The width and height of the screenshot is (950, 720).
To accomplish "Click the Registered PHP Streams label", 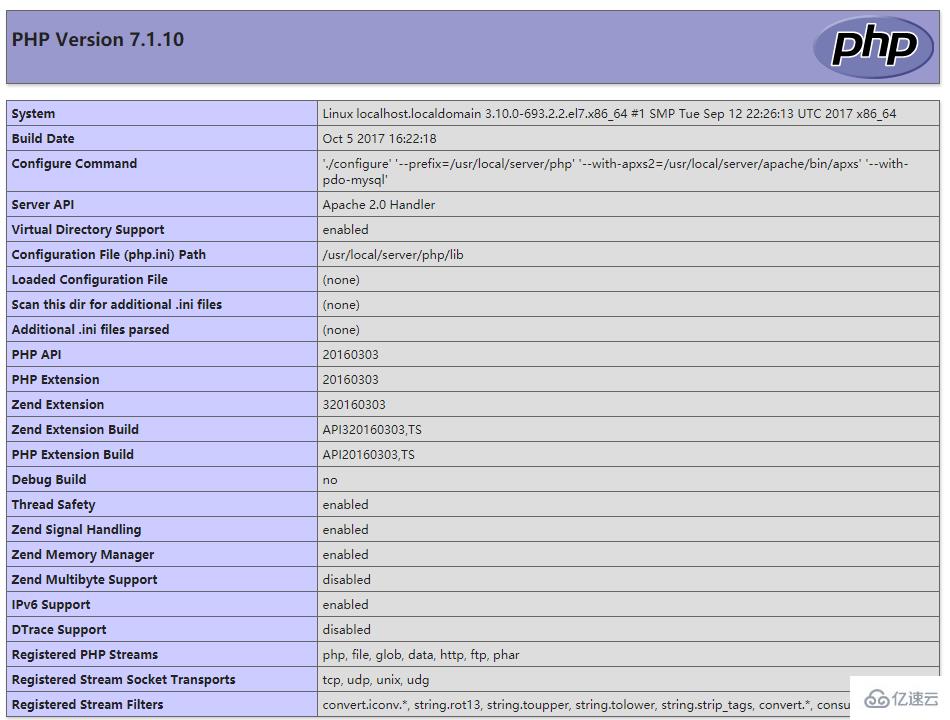I will tap(85, 654).
